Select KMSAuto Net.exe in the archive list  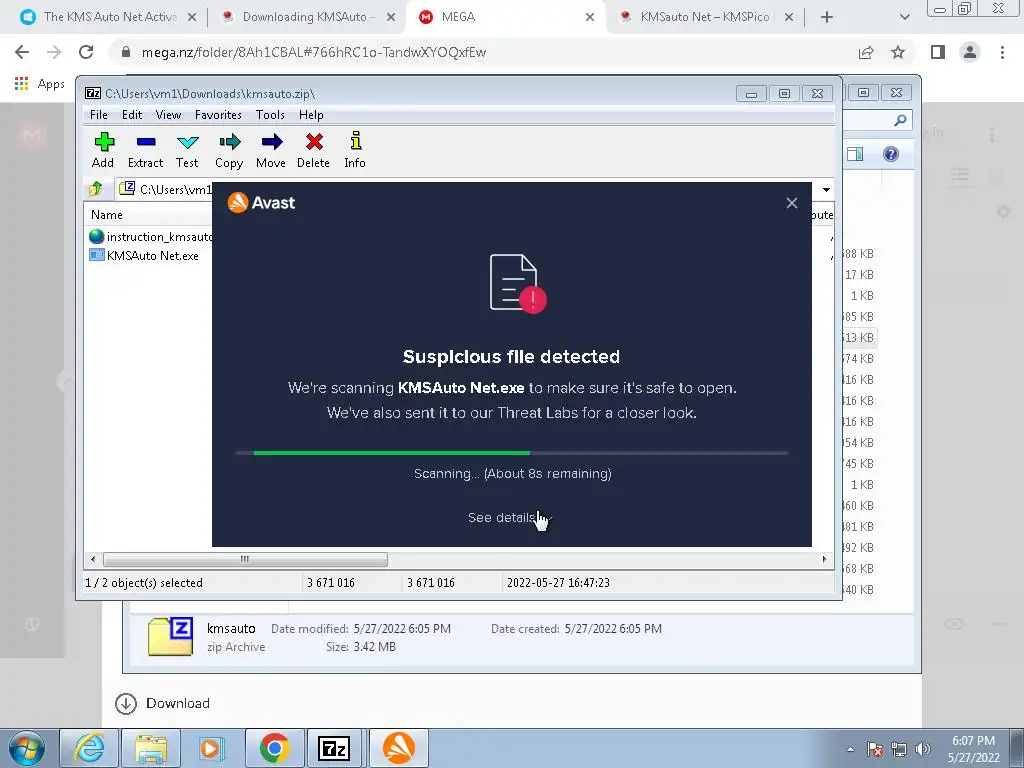(x=144, y=256)
